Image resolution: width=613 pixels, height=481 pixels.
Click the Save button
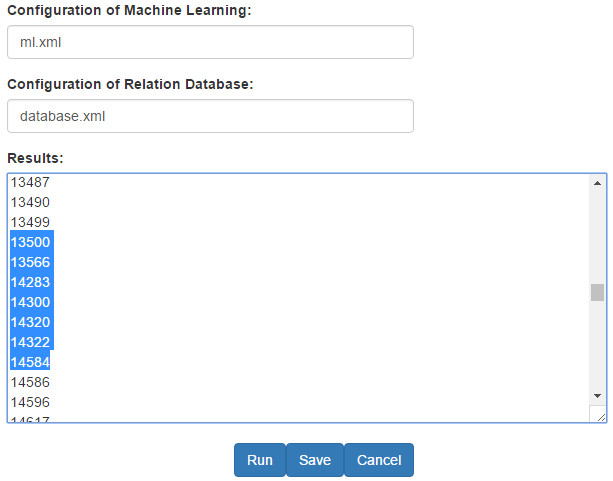point(315,460)
